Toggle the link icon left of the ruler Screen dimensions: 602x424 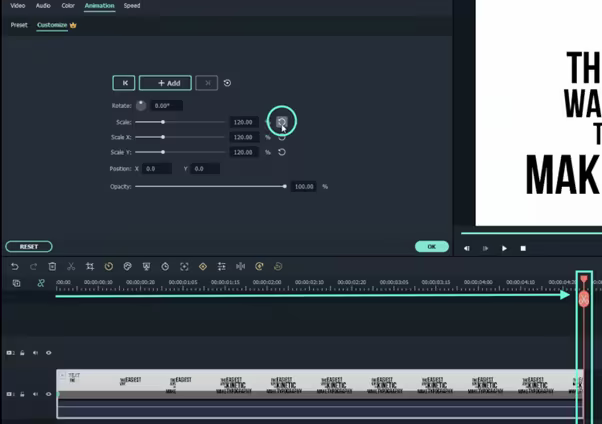coord(41,283)
